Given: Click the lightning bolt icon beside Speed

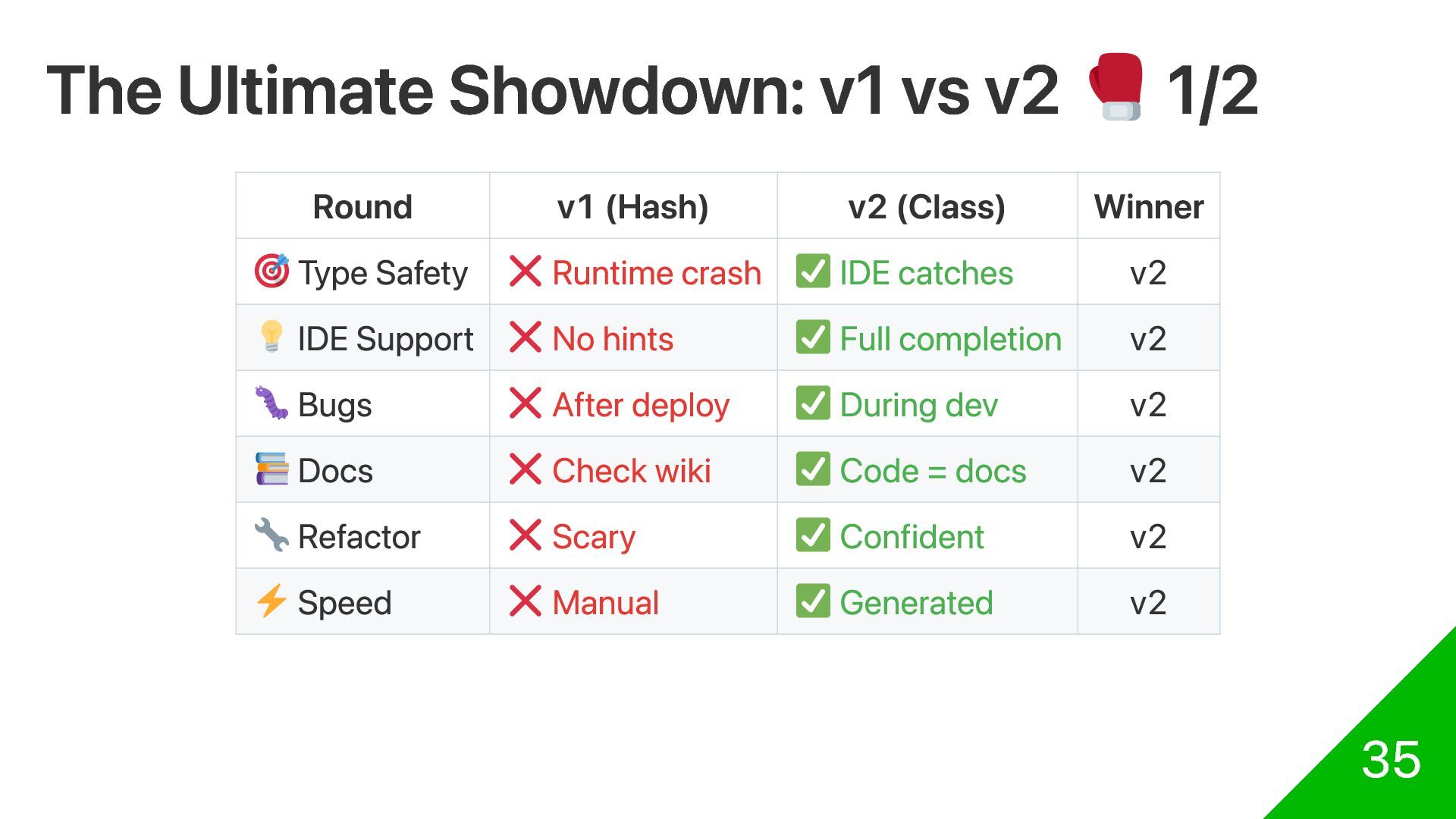Looking at the screenshot, I should 271,601.
